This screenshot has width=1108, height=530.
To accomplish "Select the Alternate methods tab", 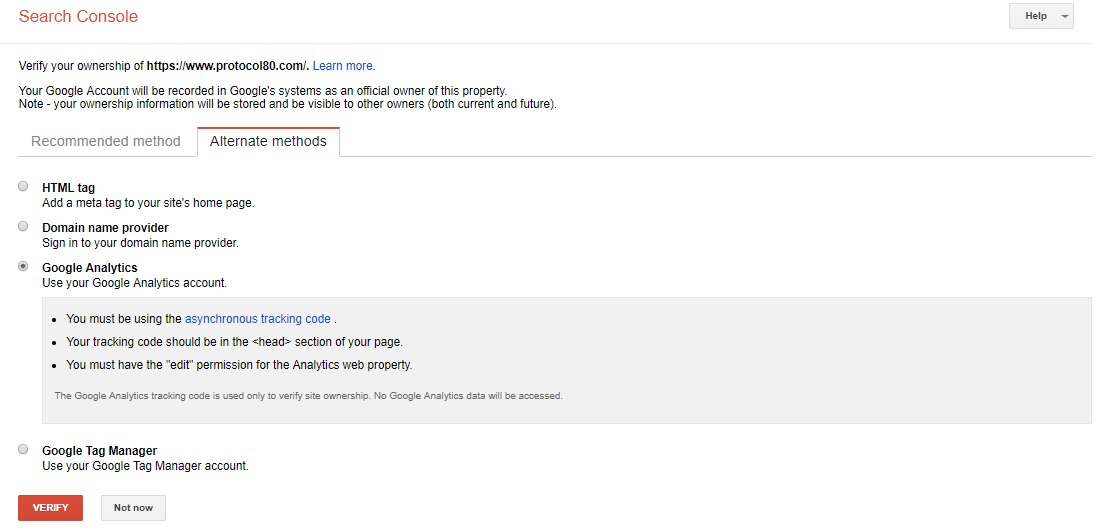I will click(268, 141).
